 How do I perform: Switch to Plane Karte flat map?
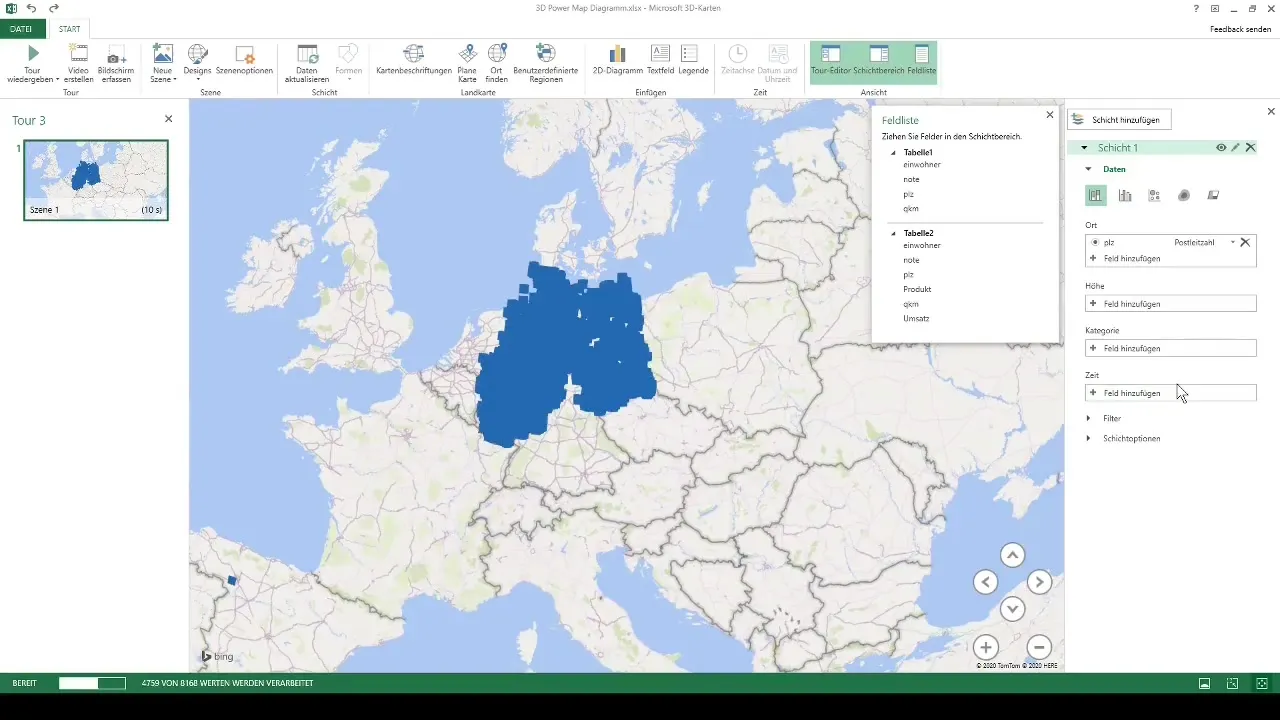(x=467, y=63)
